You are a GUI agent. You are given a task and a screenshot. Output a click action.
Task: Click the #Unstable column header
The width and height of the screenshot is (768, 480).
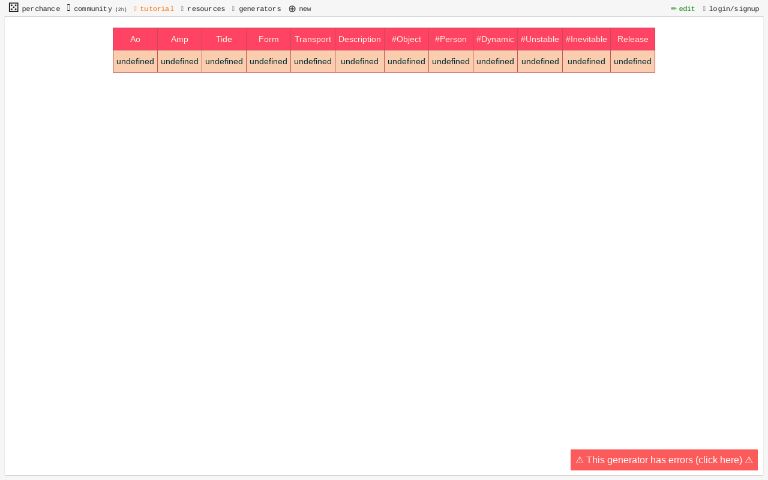coord(540,39)
